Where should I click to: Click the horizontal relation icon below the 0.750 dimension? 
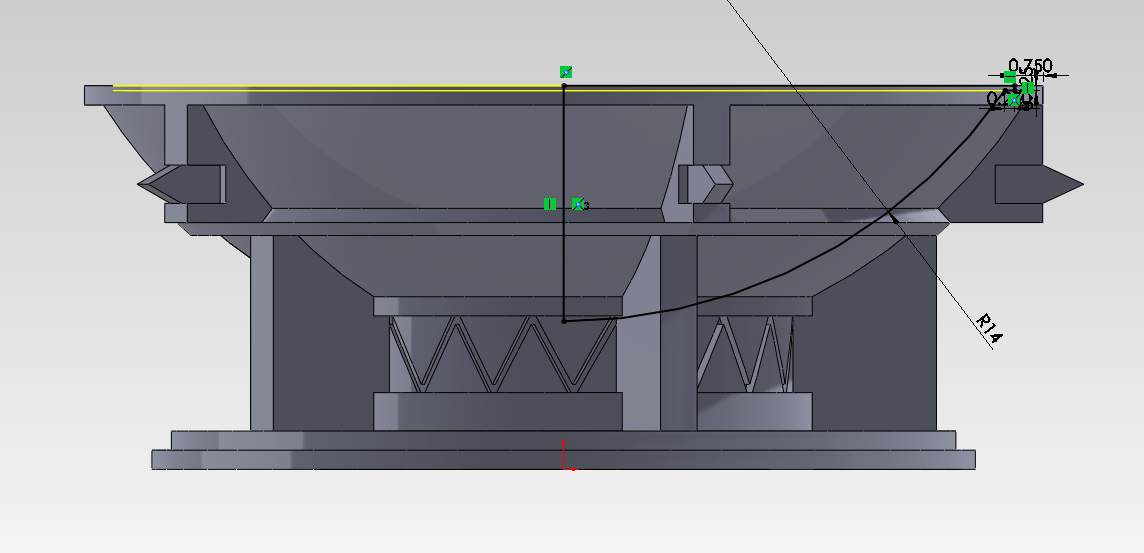pos(1010,77)
